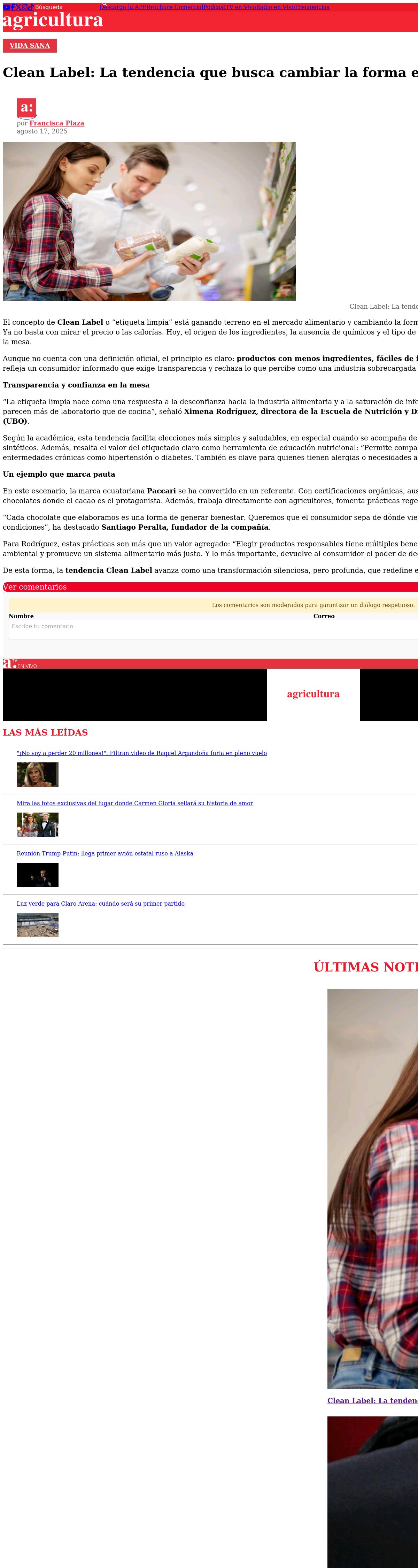Viewport: 418px width, 1568px height.
Task: Click 'LAS MÁS LEÍDAS' section heading
Action: [45, 732]
